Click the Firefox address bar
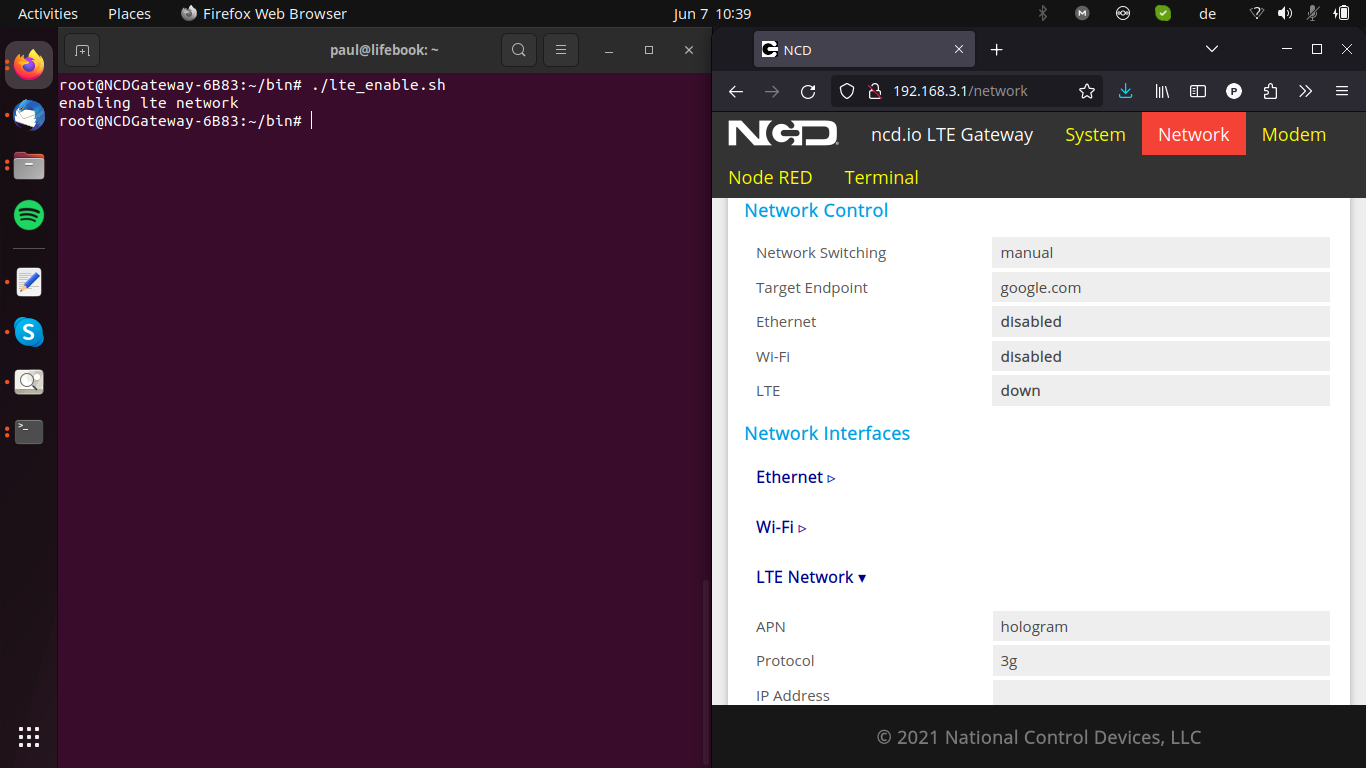Viewport: 1366px width, 768px height. click(965, 91)
